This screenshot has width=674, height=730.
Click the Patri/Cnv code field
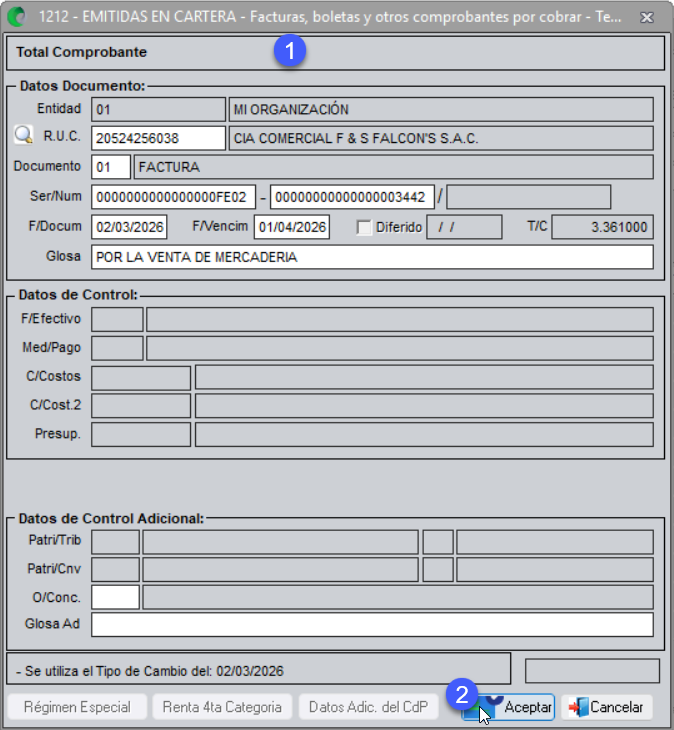[x=115, y=569]
